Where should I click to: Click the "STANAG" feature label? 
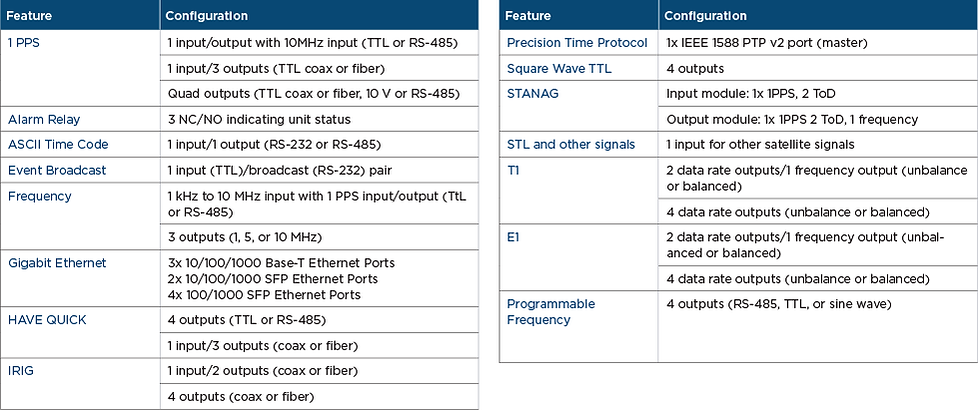[x=533, y=94]
